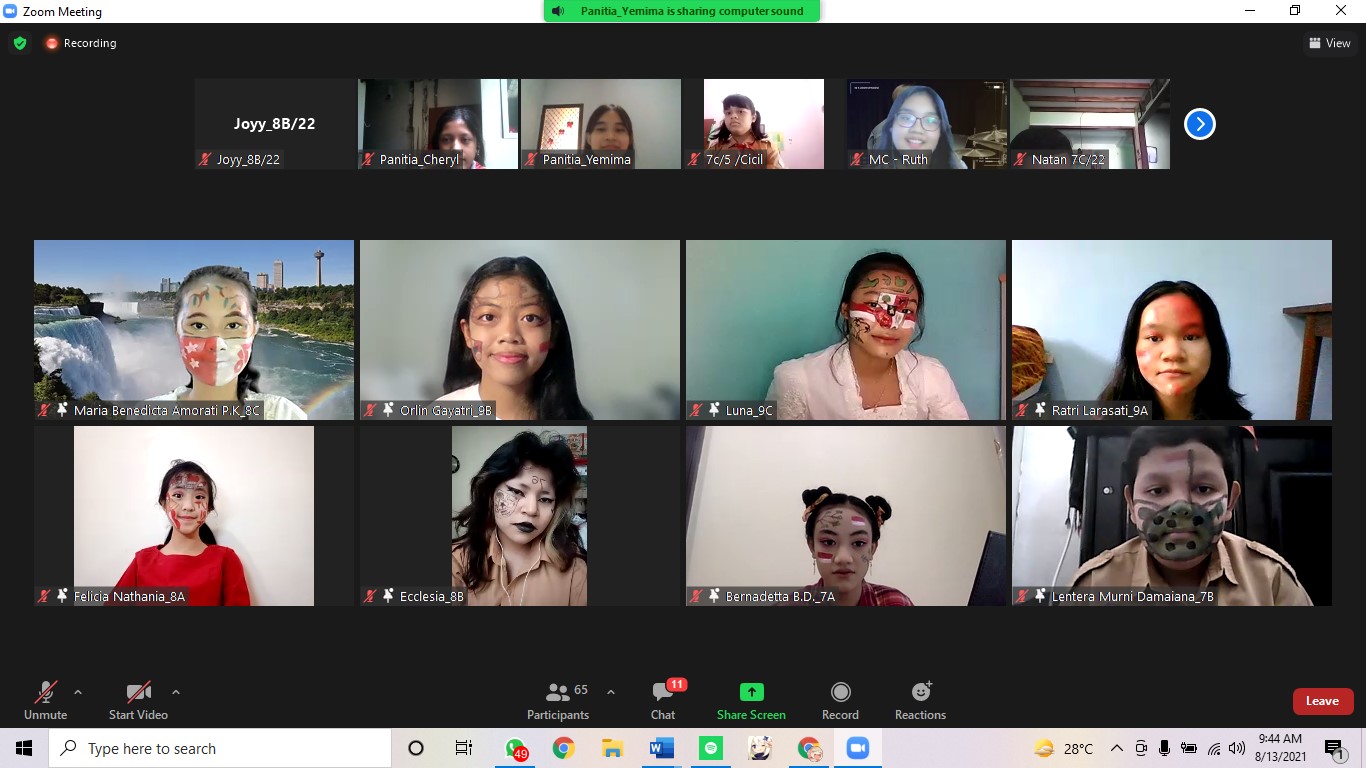Open the View layout menu
1366x768 pixels.
pos(1330,43)
